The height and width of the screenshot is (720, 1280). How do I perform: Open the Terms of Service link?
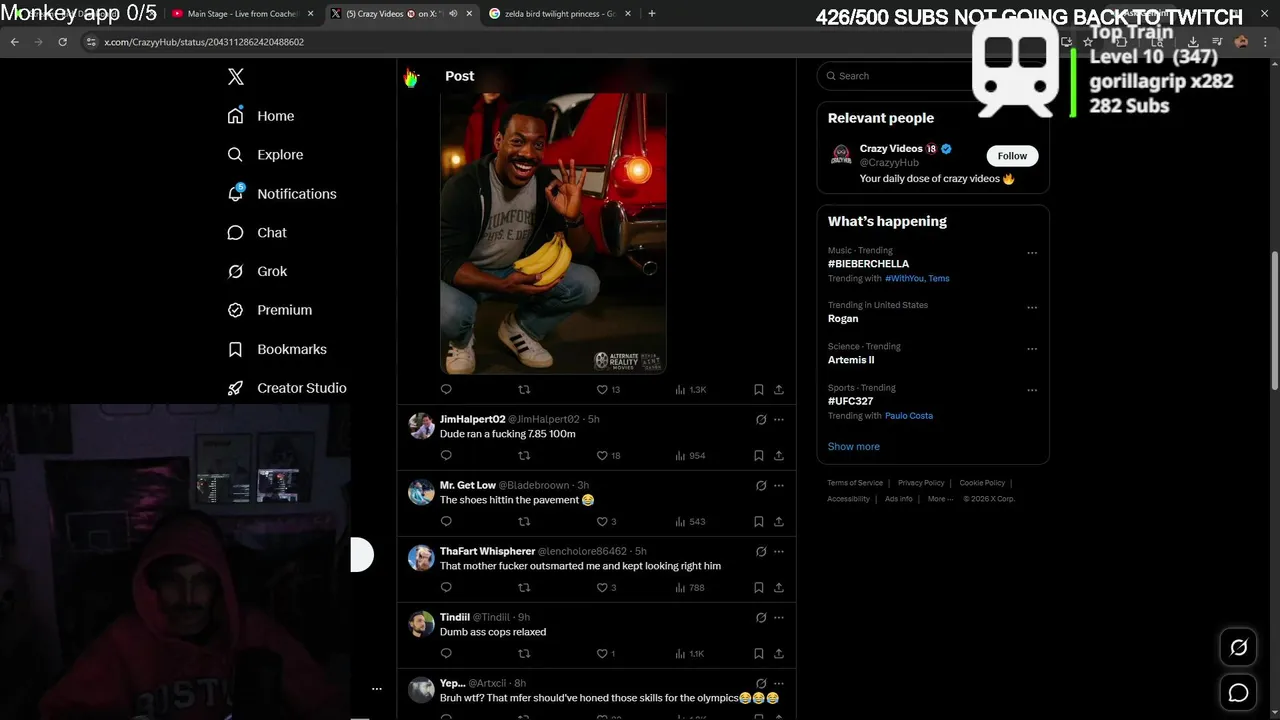855,483
